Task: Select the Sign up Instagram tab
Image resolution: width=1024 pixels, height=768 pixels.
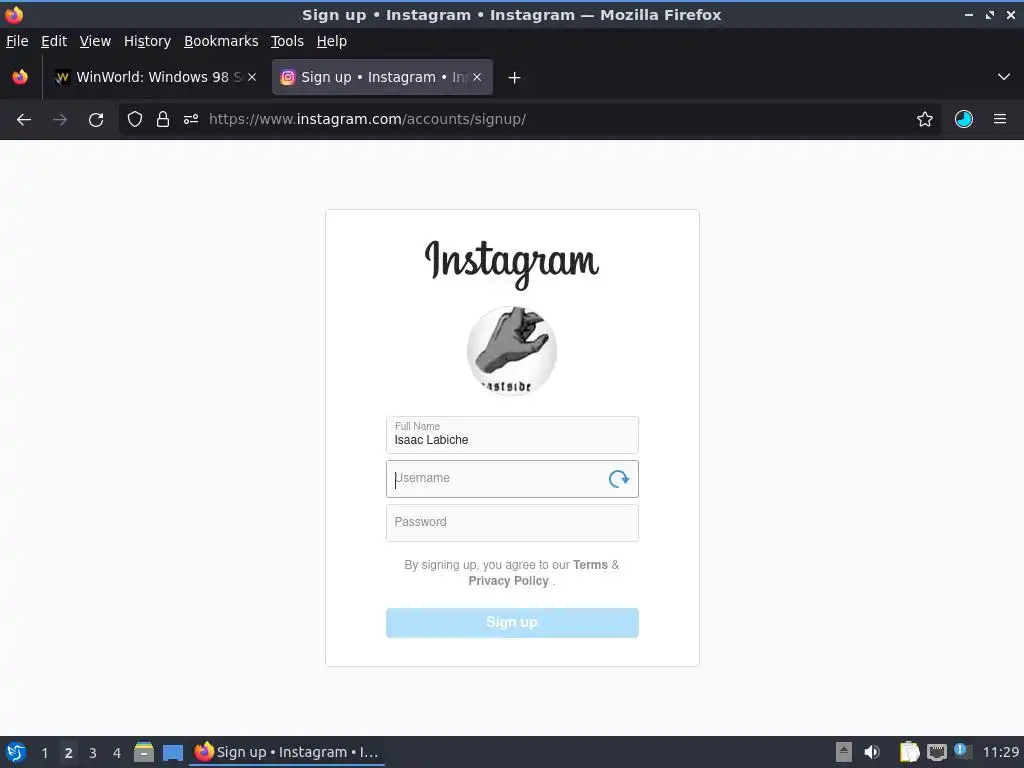Action: pyautogui.click(x=382, y=77)
